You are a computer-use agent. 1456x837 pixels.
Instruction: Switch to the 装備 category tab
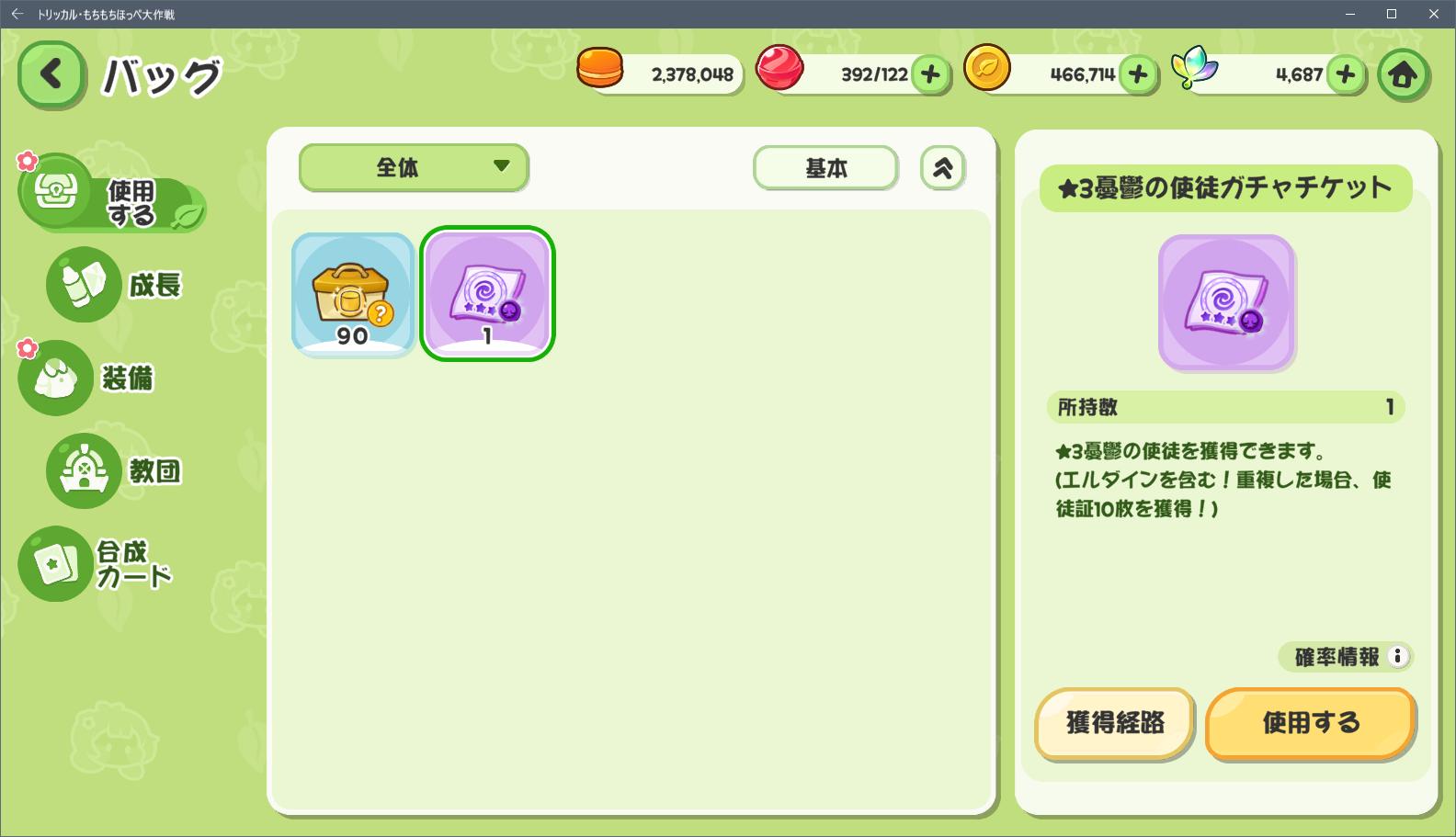(x=87, y=379)
